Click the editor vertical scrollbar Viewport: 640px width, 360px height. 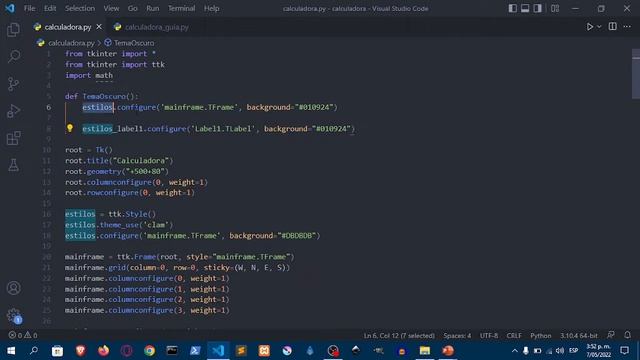click(x=636, y=73)
